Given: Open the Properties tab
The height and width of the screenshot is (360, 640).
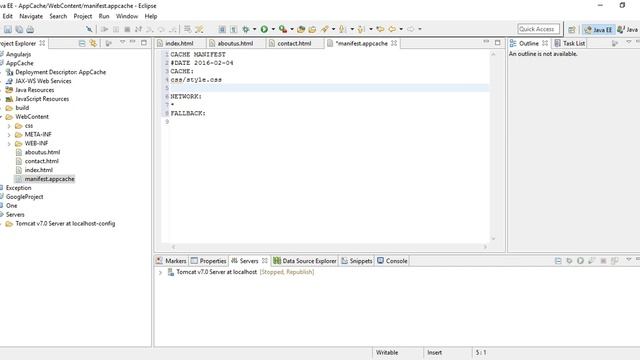Looking at the screenshot, I should (209, 261).
